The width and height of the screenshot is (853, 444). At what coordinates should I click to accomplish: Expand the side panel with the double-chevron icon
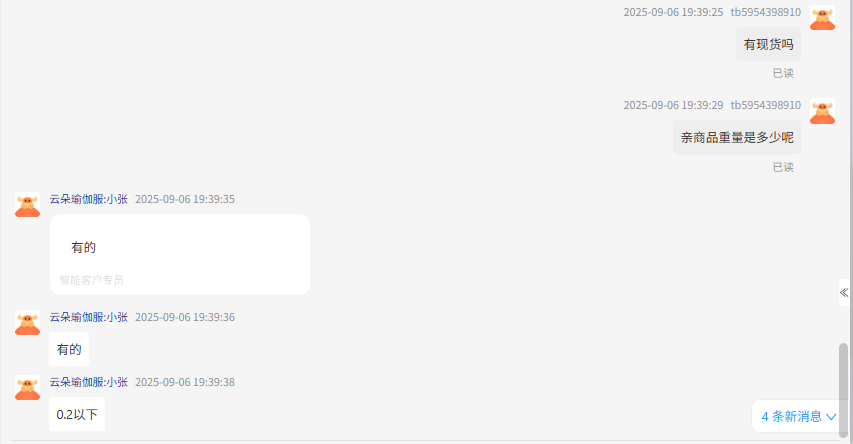(844, 293)
